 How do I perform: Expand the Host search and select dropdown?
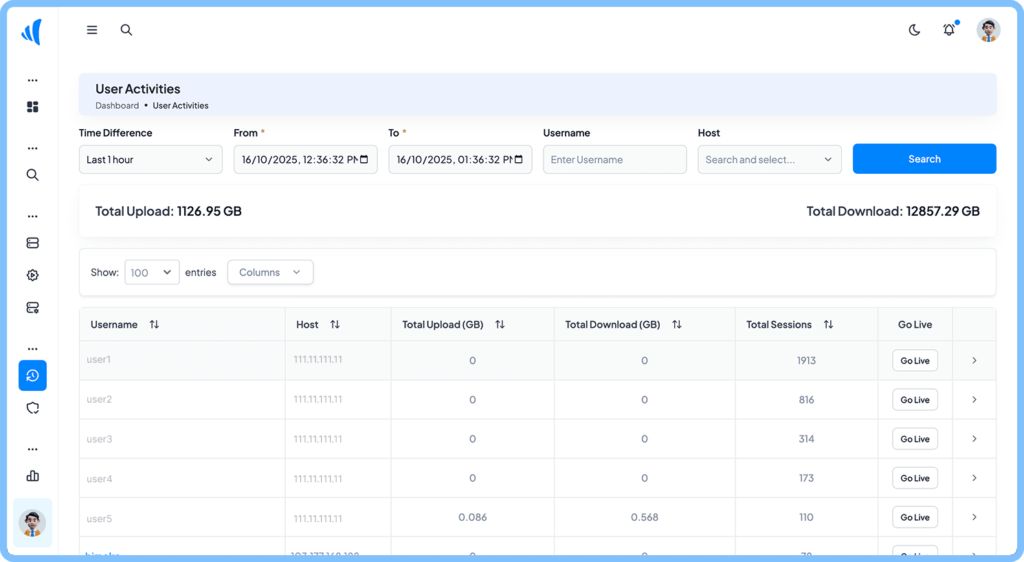pyautogui.click(x=769, y=160)
